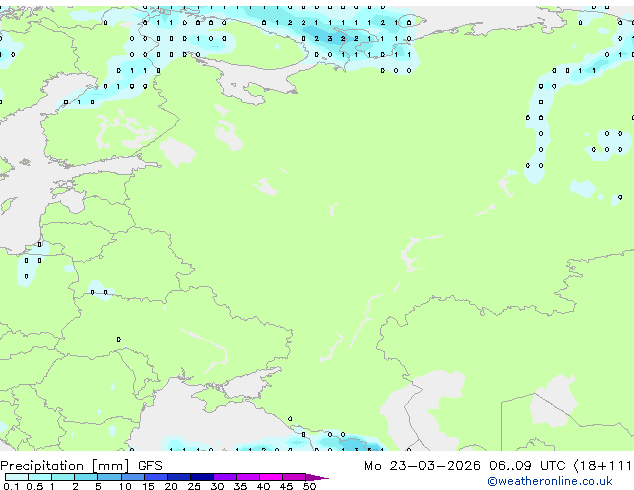Click the '10' legend scale label
This screenshot has height=490, width=634.
tap(125, 486)
